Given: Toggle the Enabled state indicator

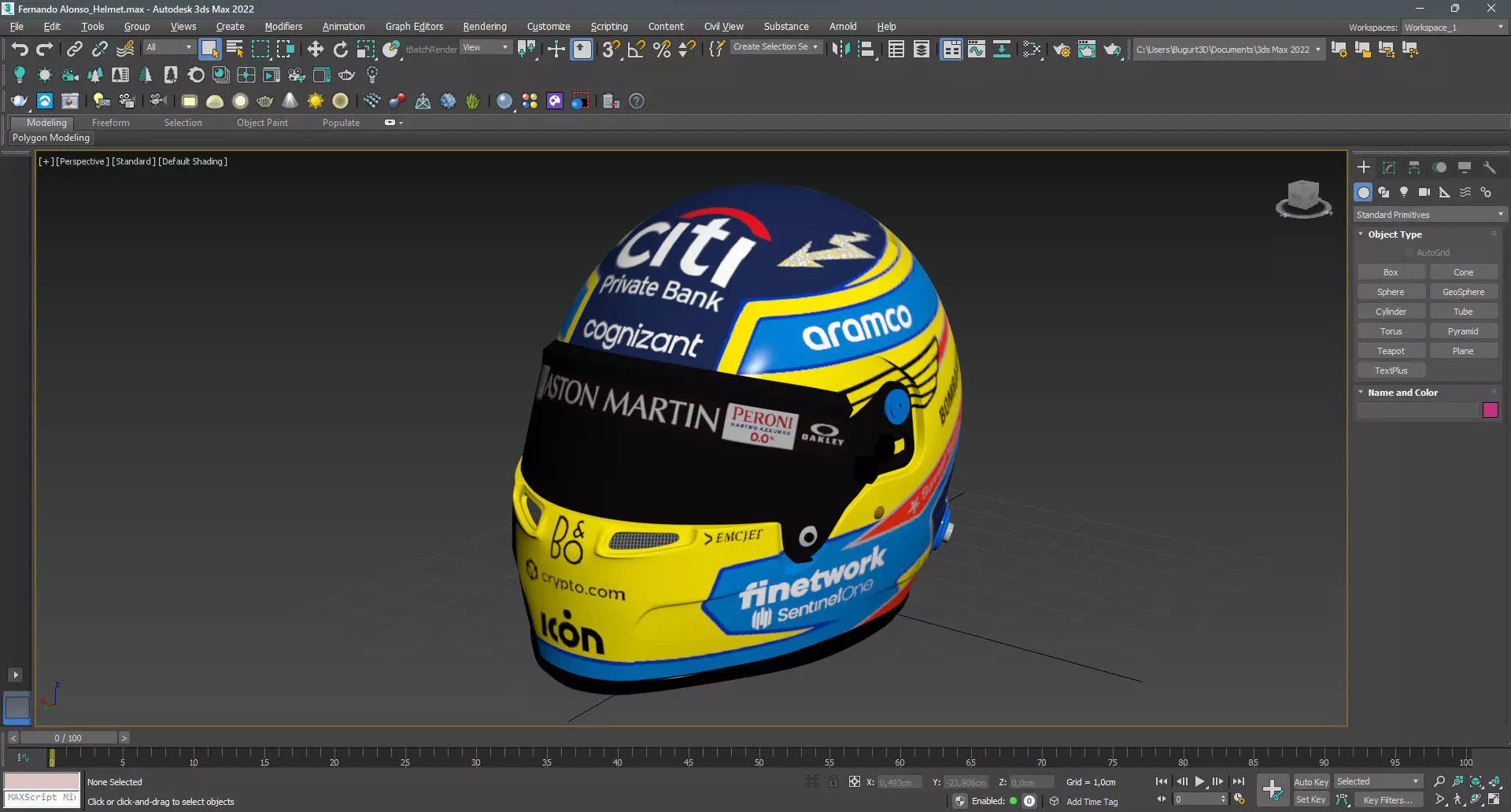Looking at the screenshot, I should (1013, 801).
